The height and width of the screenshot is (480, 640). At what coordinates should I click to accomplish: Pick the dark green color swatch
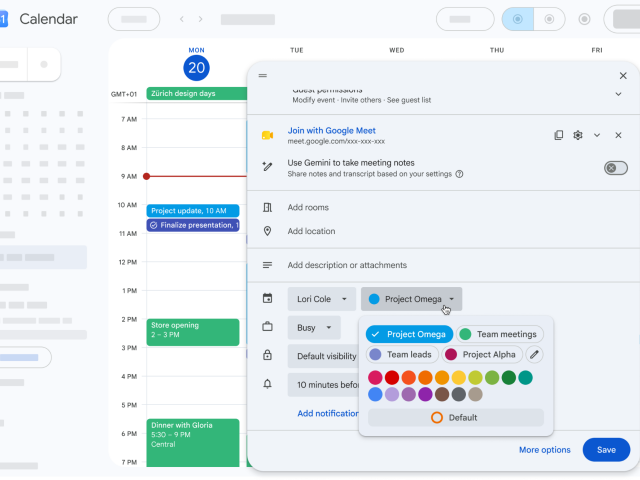[509, 378]
